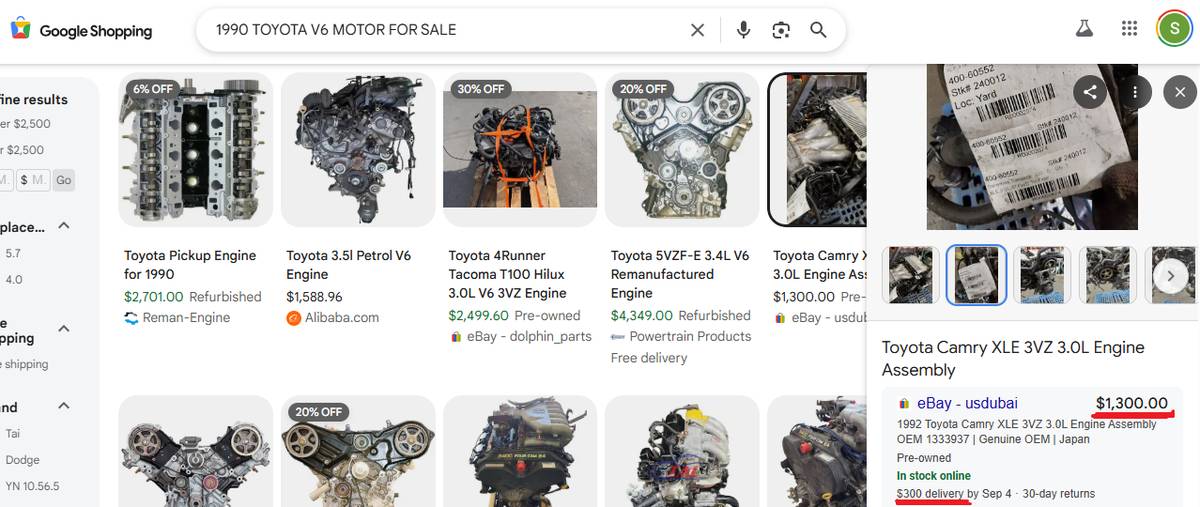This screenshot has height=507, width=1200.
Task: Open Search Labs flask icon
Action: 1084,28
